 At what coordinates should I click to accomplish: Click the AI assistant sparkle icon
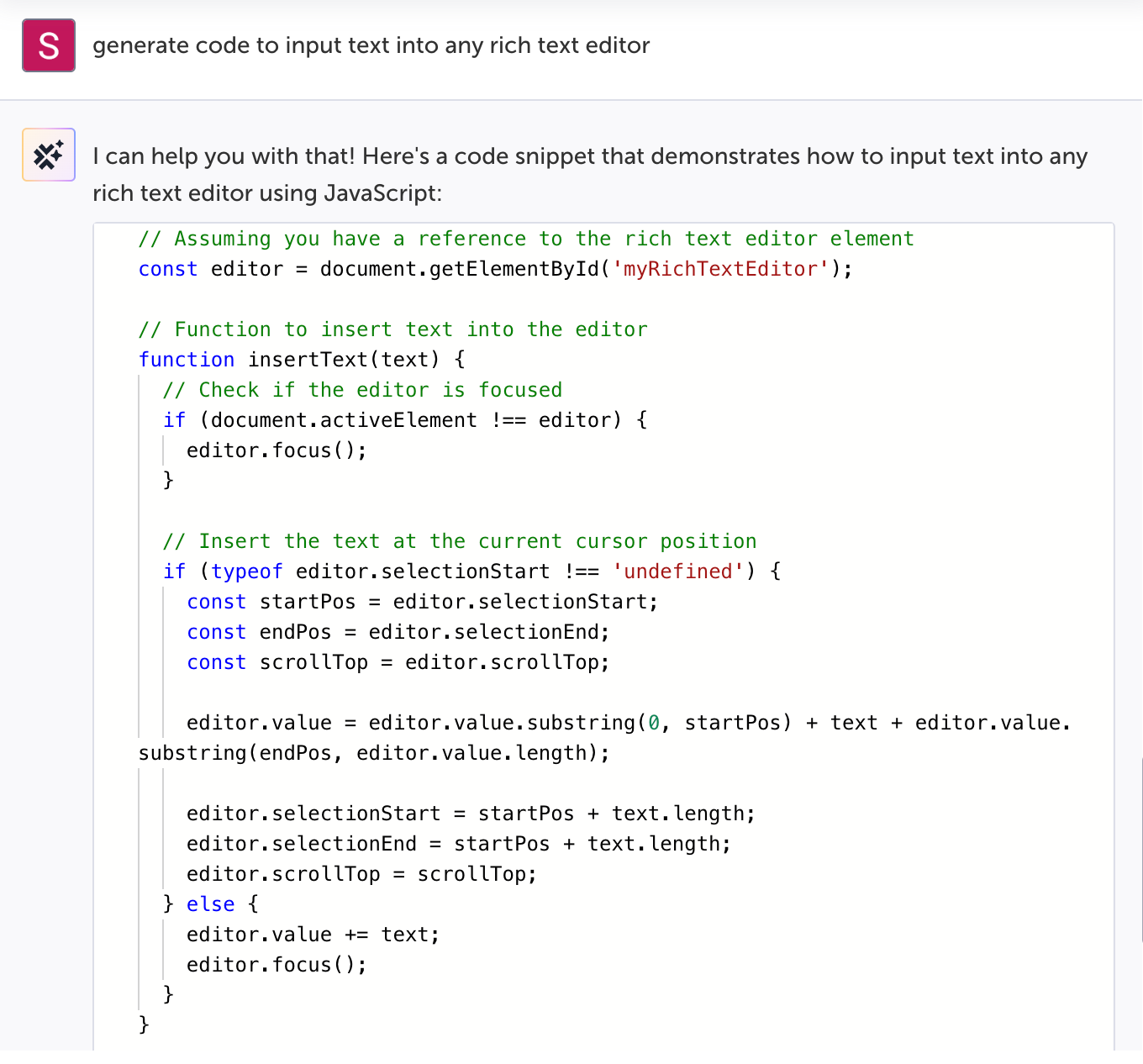(49, 155)
